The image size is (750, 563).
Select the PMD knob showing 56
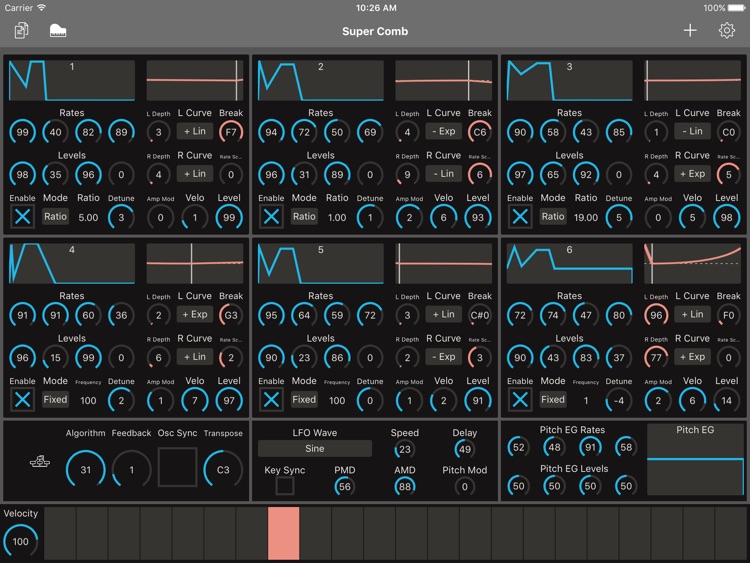344,486
